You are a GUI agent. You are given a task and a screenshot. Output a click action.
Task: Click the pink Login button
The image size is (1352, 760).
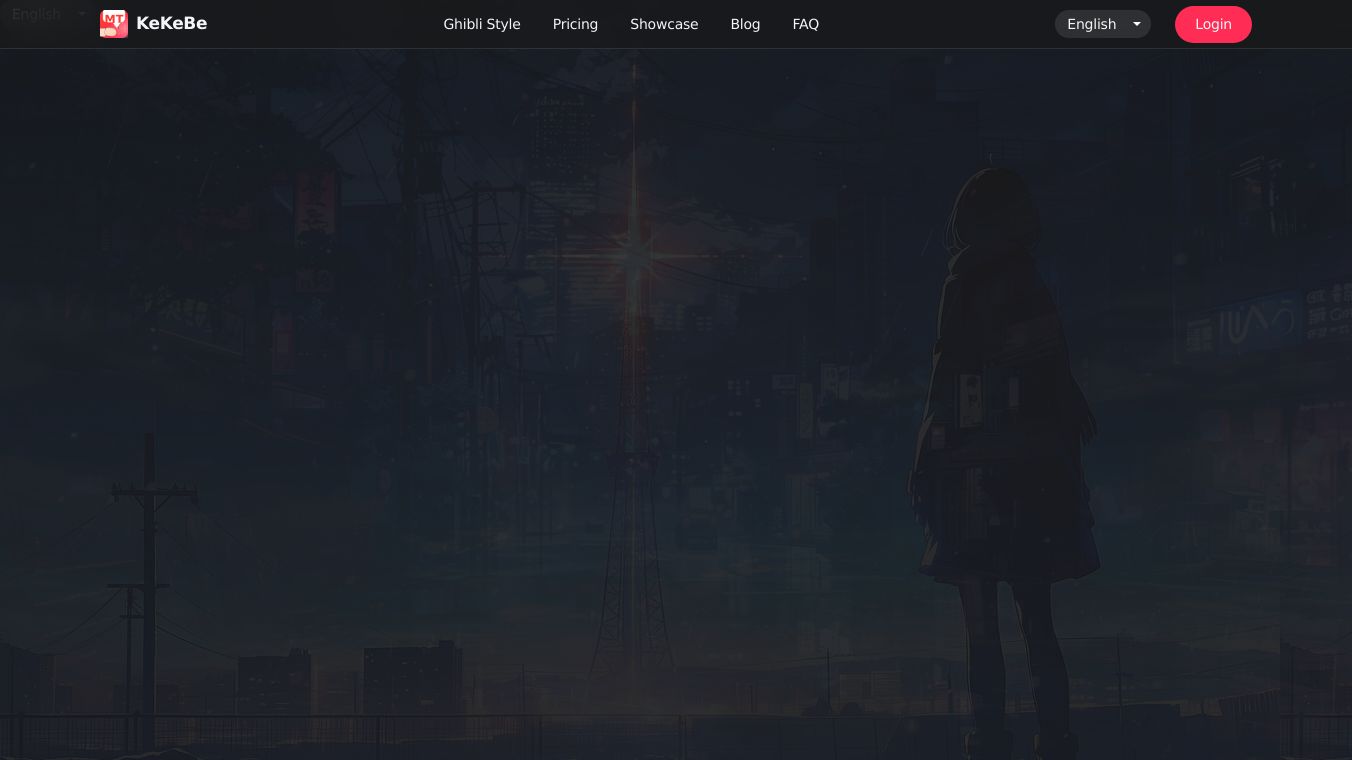click(x=1213, y=24)
